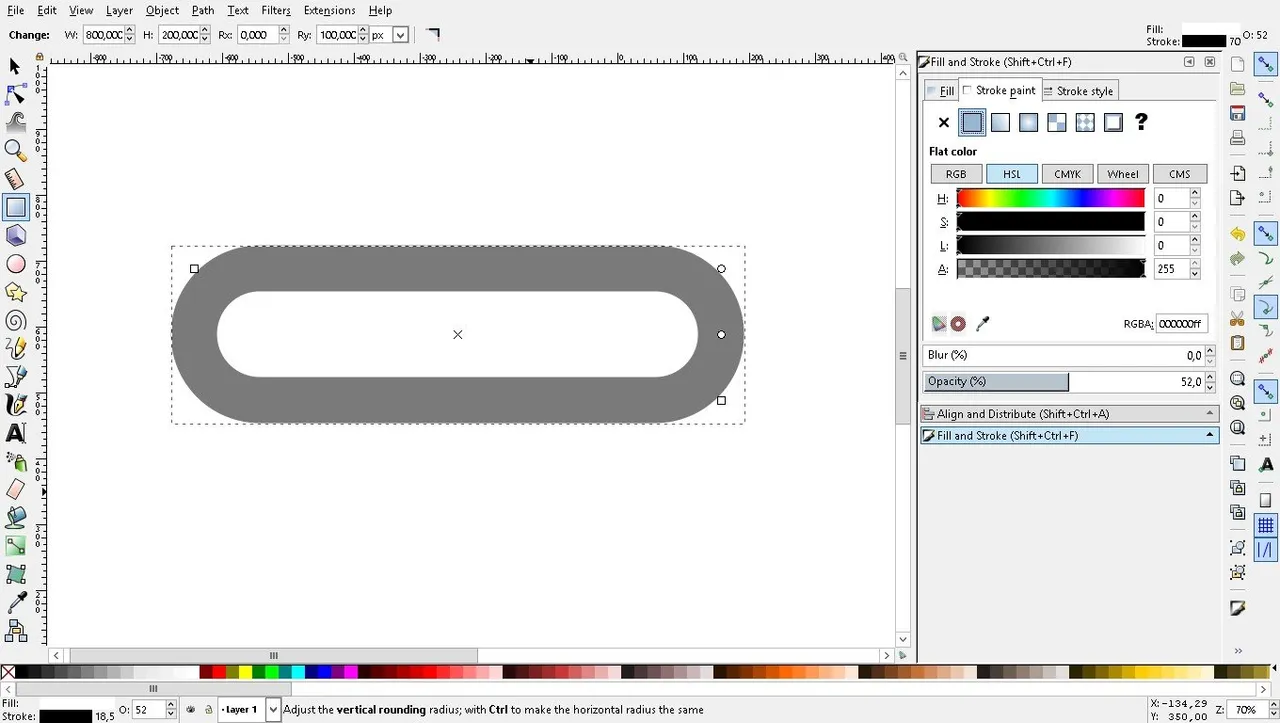Toggle snap to guides button
The height and width of the screenshot is (723, 1280).
coord(1265,550)
